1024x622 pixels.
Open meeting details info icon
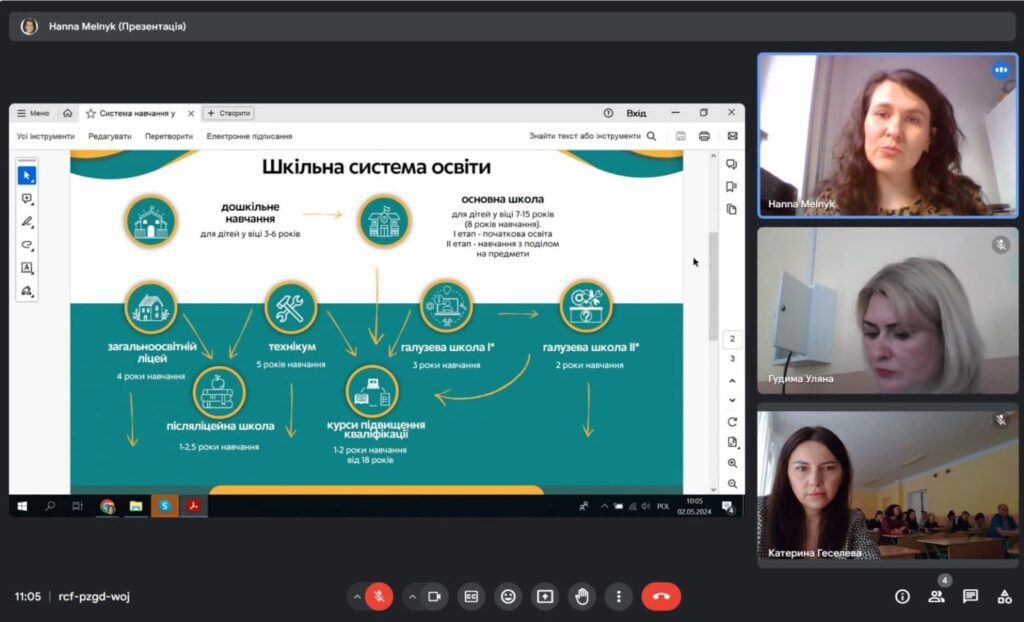(x=902, y=596)
